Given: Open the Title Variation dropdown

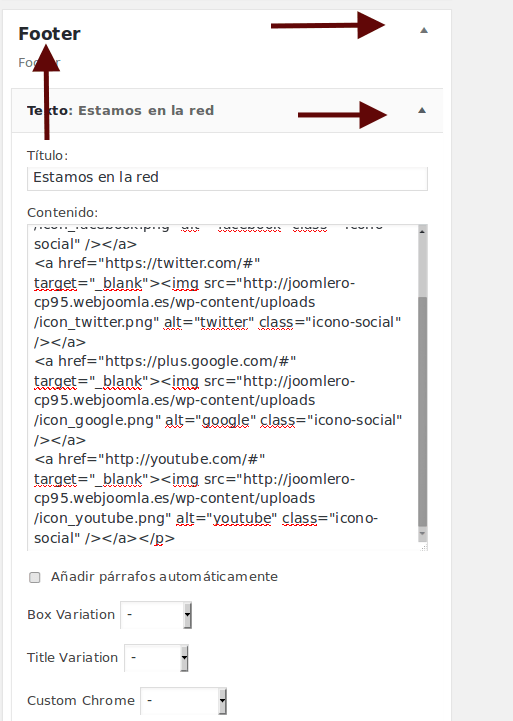Looking at the screenshot, I should click(156, 658).
